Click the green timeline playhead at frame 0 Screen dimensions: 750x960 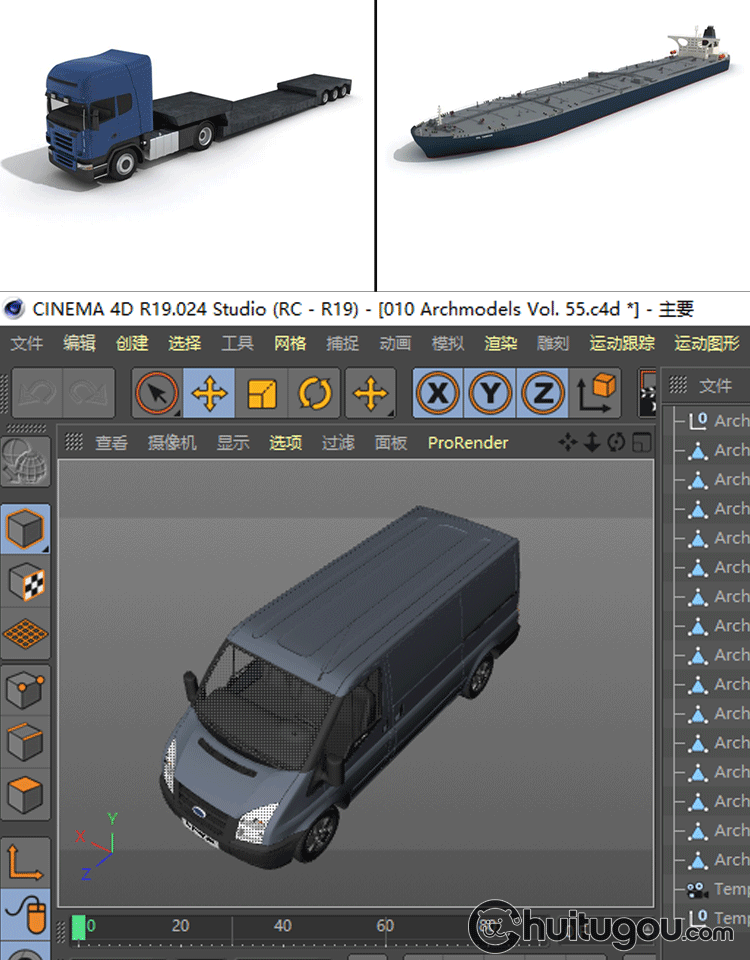click(79, 927)
